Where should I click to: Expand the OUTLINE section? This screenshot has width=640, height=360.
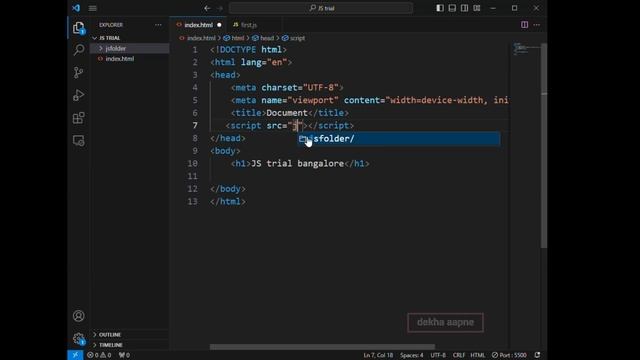(x=130, y=335)
